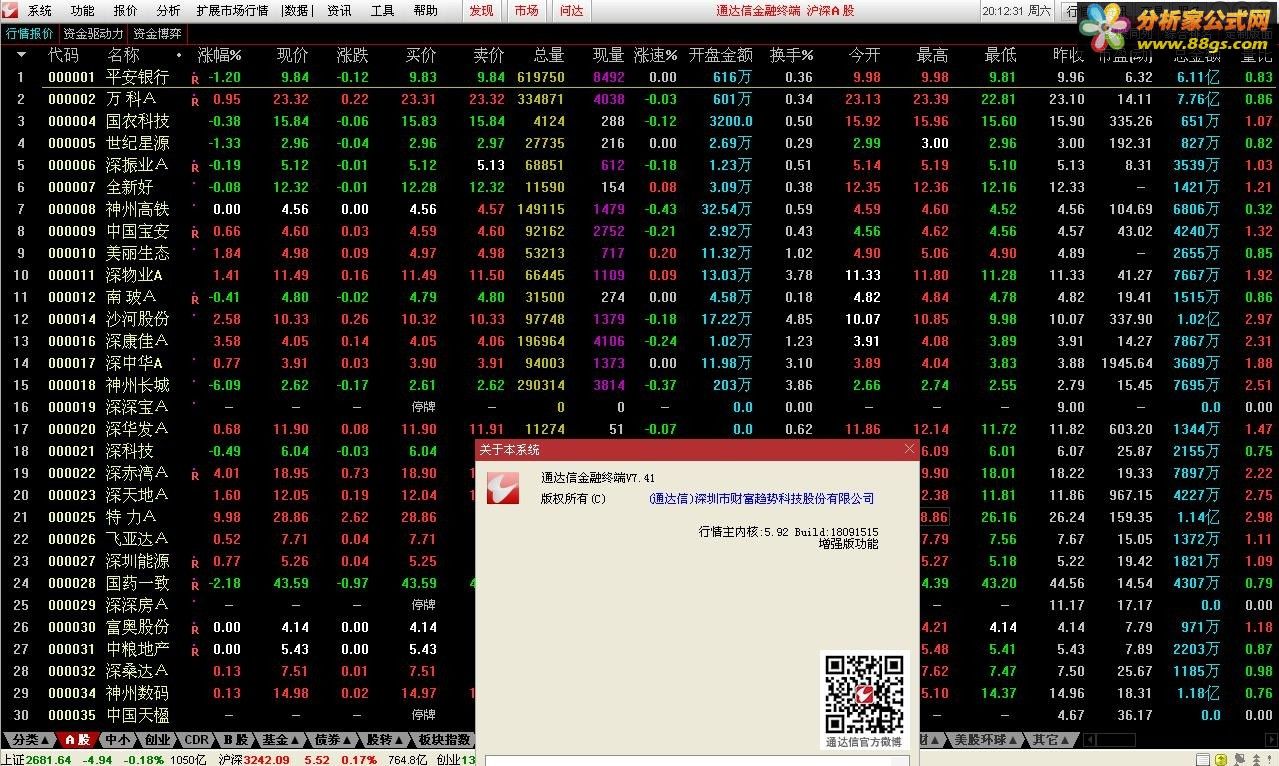Select the A股 bottom tab
Screen dimensions: 1279x766
pos(77,740)
